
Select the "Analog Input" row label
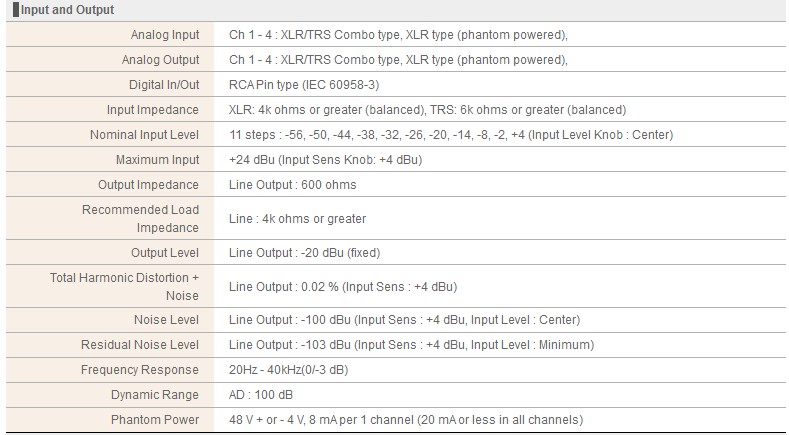pyautogui.click(x=165, y=35)
